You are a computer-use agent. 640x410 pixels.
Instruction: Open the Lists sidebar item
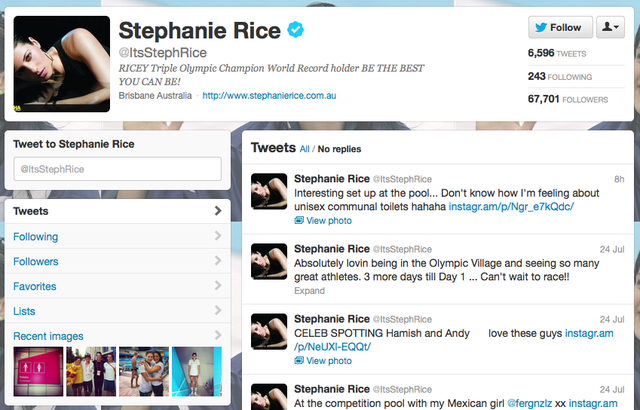pos(118,311)
